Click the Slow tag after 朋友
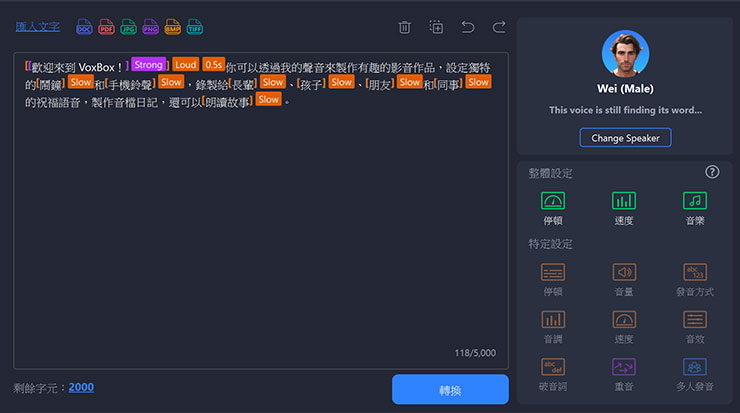The width and height of the screenshot is (740, 413). pyautogui.click(x=410, y=82)
